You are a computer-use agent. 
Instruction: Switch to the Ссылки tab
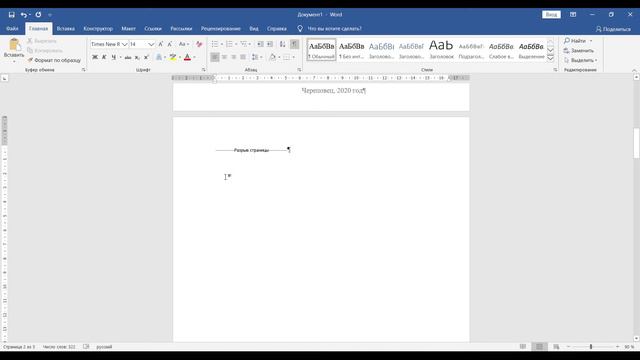(153, 29)
